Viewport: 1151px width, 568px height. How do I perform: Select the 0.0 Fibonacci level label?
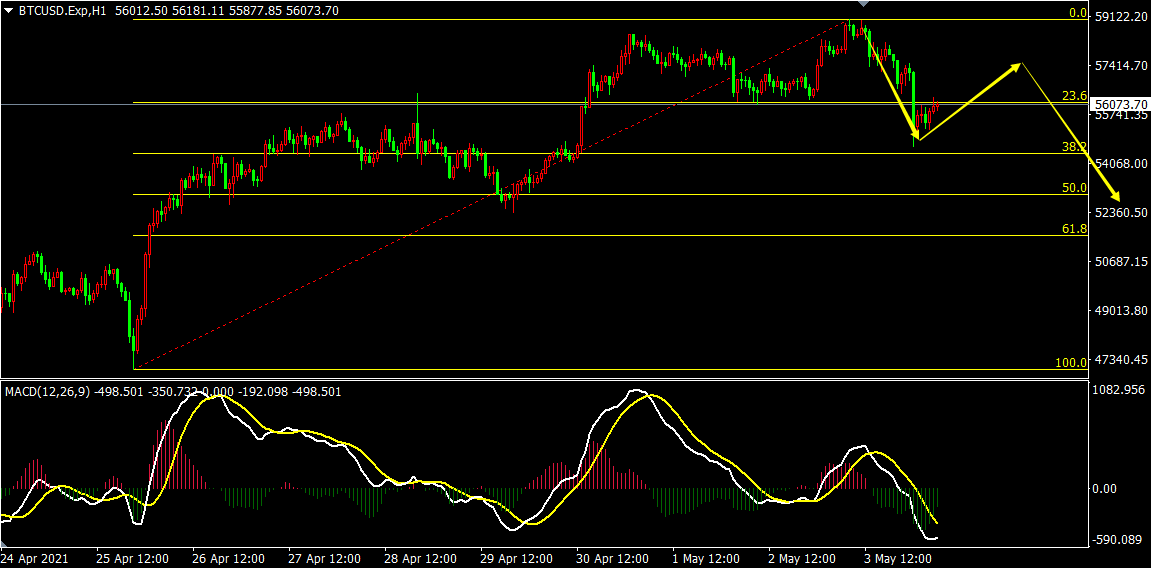1078,12
